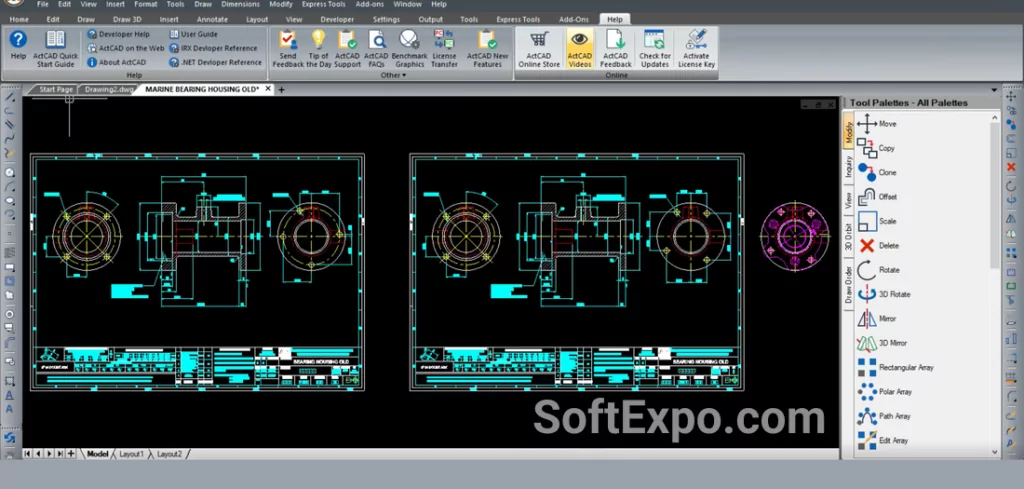Switch to the Layout1 tab
The height and width of the screenshot is (489, 1024).
coord(132,454)
